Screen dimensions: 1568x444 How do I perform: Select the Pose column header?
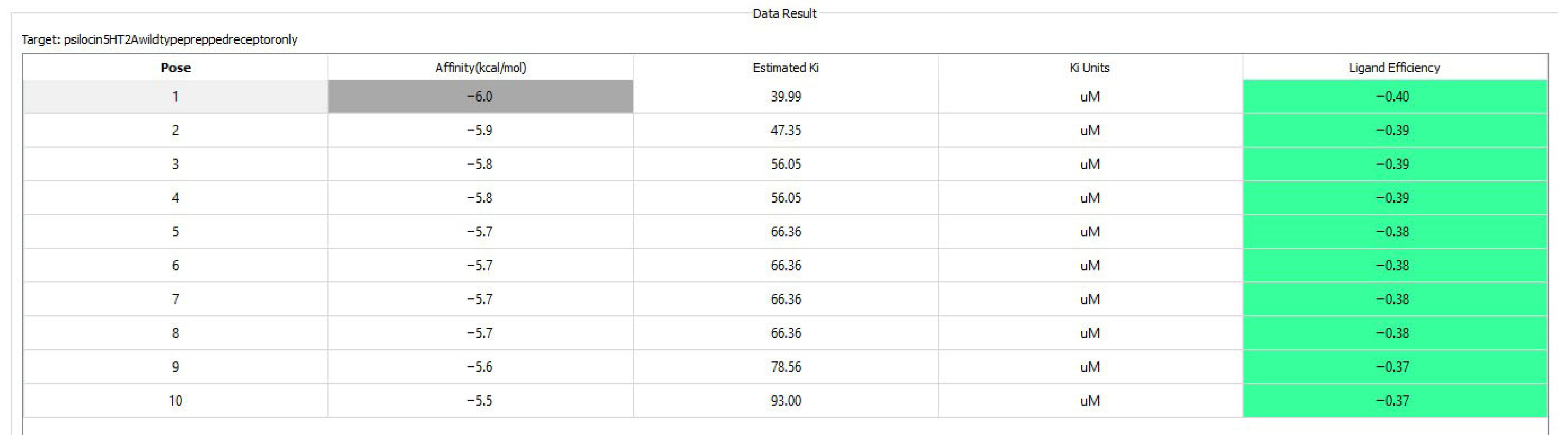point(176,68)
